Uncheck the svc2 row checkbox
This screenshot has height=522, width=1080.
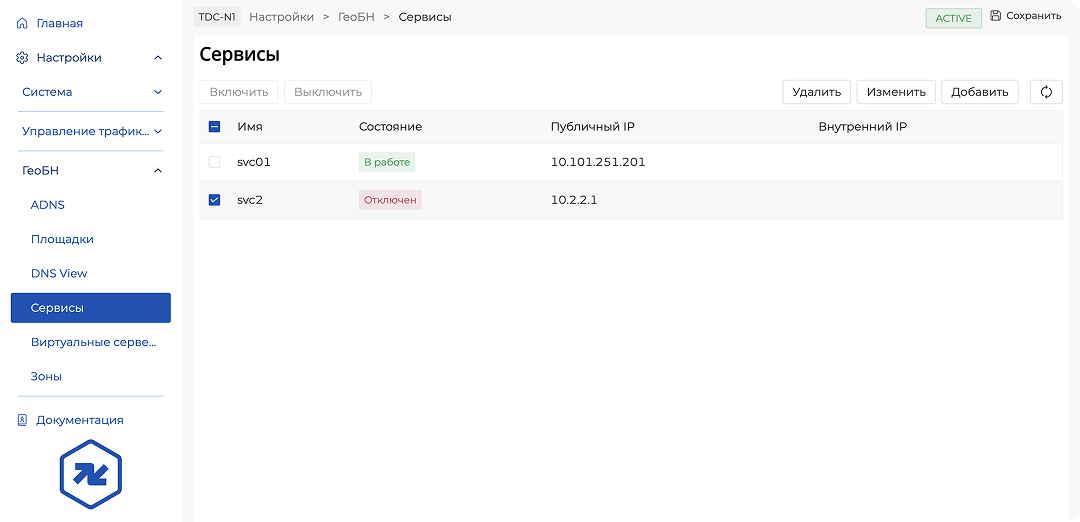[214, 200]
